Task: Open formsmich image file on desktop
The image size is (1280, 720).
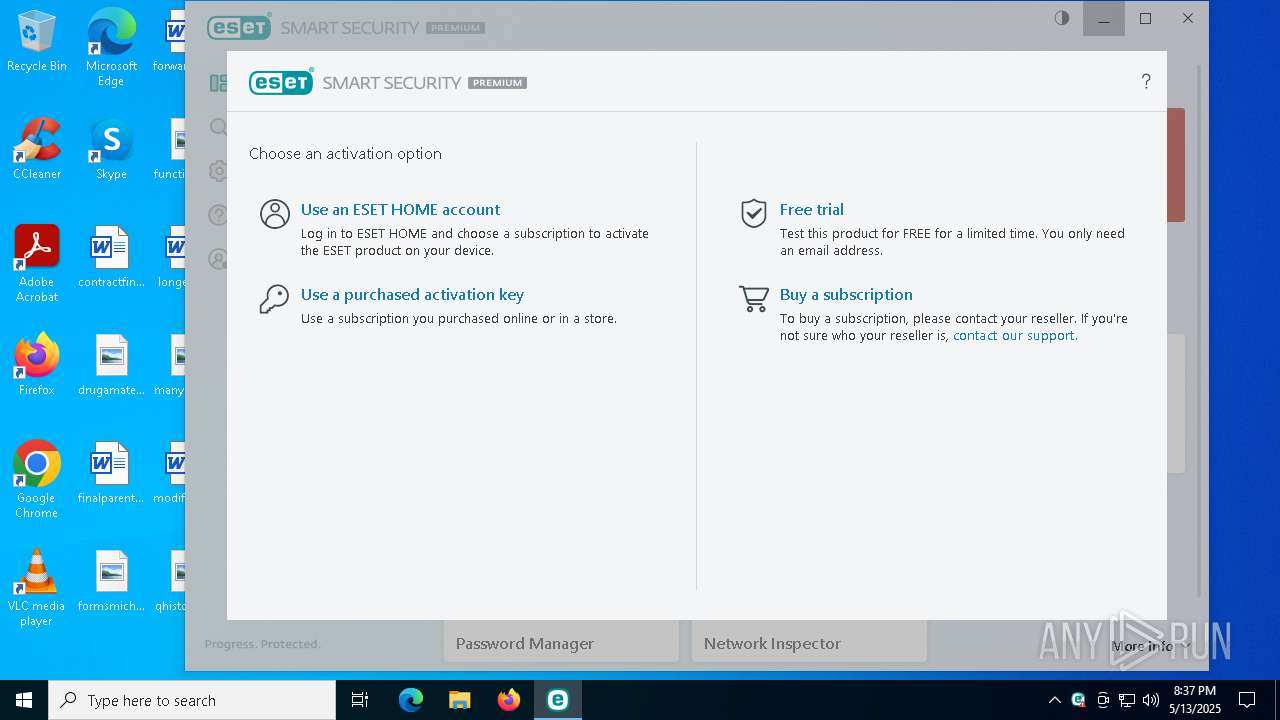Action: (111, 582)
